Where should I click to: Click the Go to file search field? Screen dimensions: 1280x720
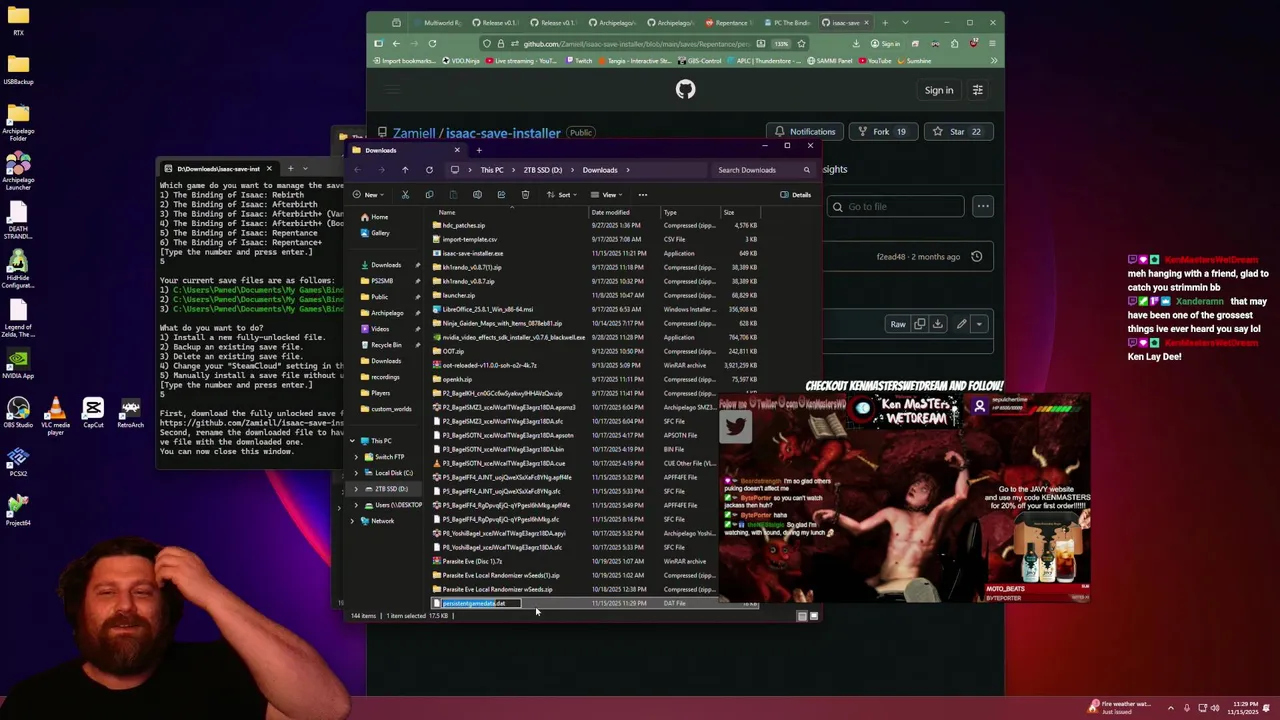click(x=895, y=207)
